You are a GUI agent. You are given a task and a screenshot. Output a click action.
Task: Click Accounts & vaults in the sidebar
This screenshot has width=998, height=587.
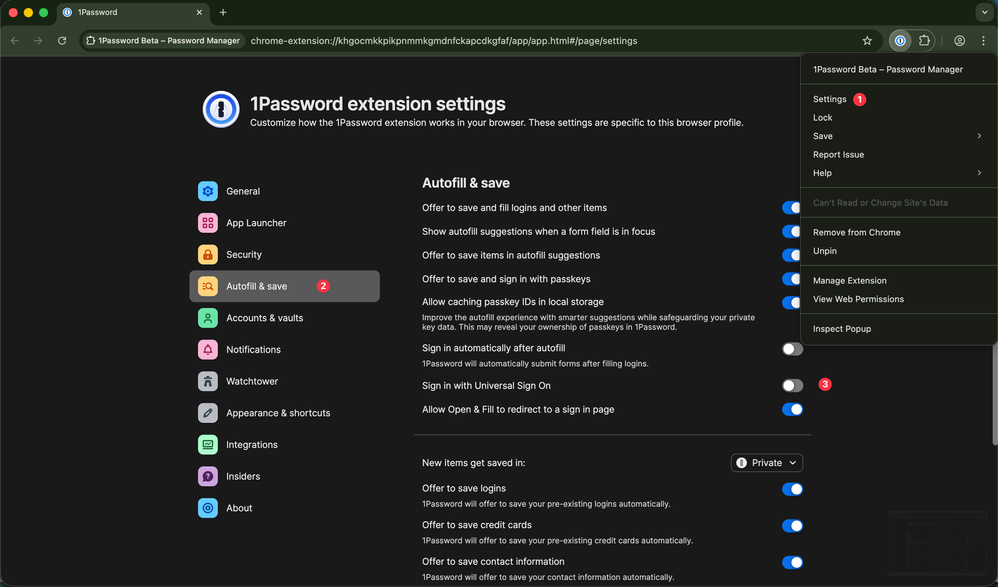(264, 318)
